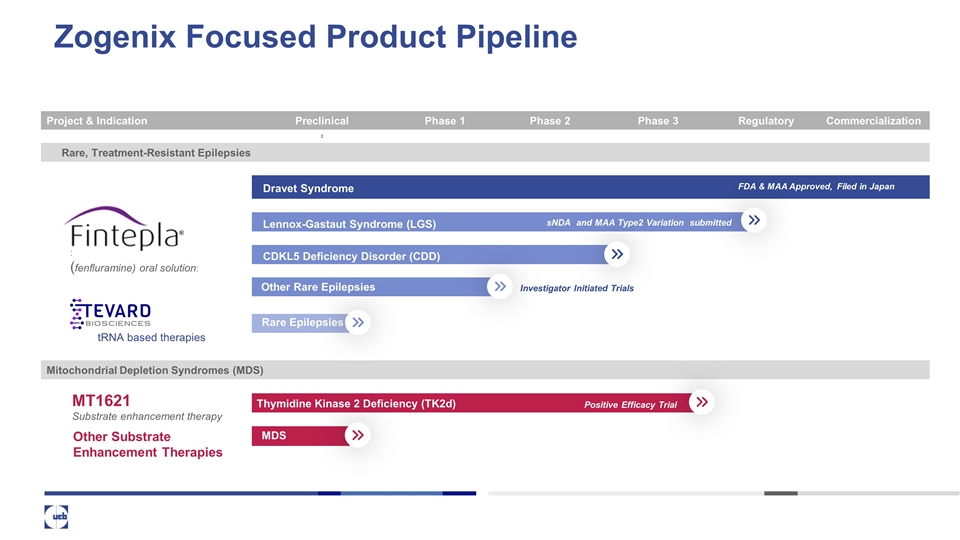Click the Zogenix Focused Product Pipeline title
The height and width of the screenshot is (540, 960).
coord(315,37)
